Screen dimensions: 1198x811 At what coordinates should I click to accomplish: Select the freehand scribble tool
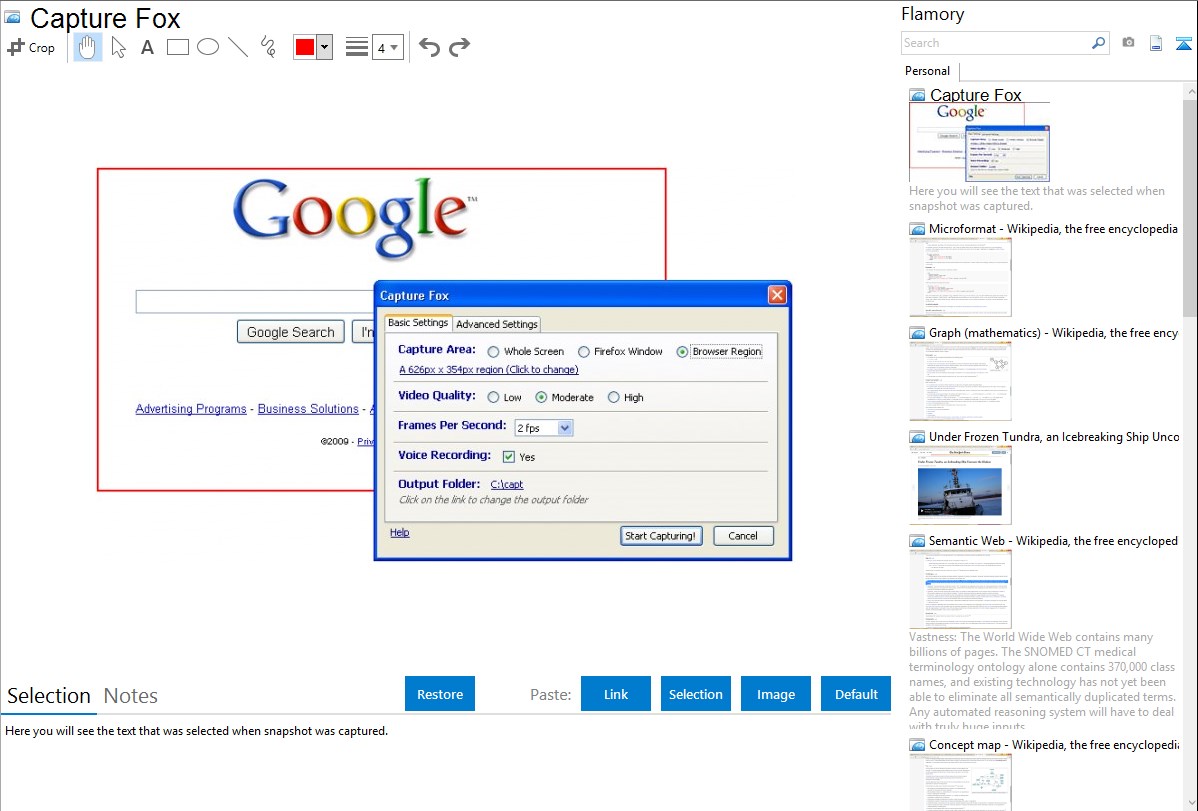coord(268,47)
